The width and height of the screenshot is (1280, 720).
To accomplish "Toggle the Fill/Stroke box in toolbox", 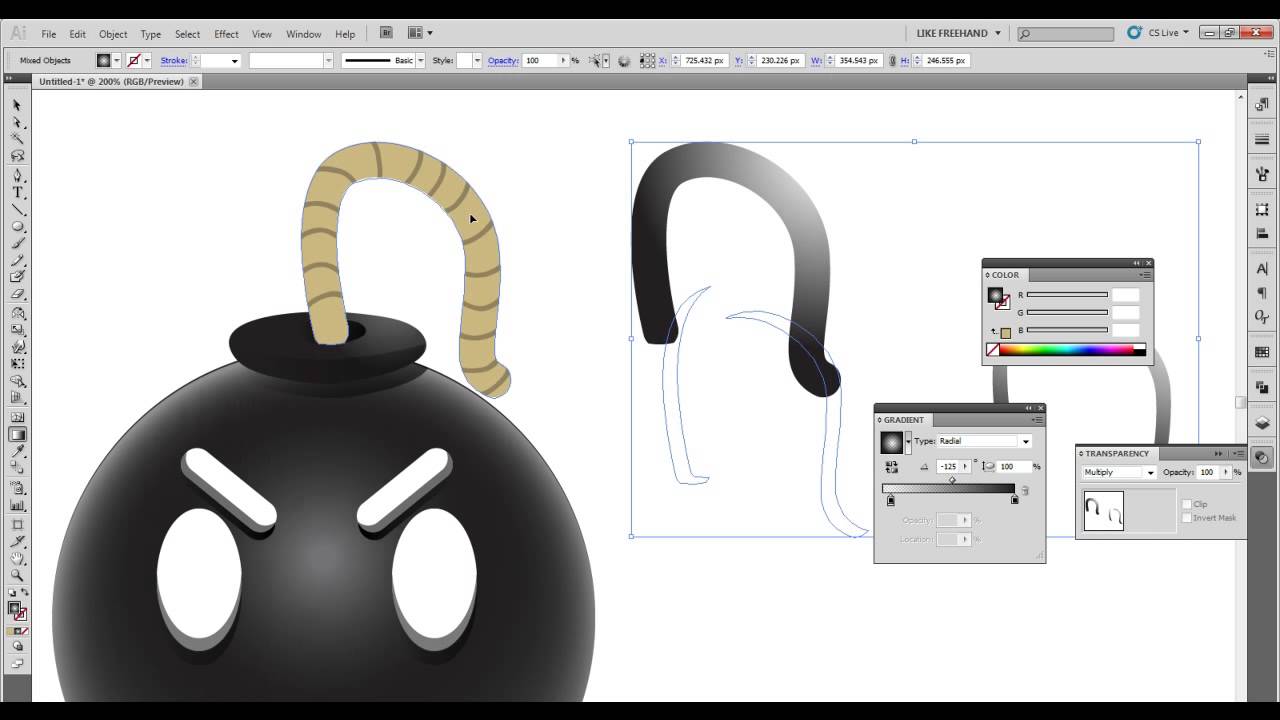I will point(17,609).
